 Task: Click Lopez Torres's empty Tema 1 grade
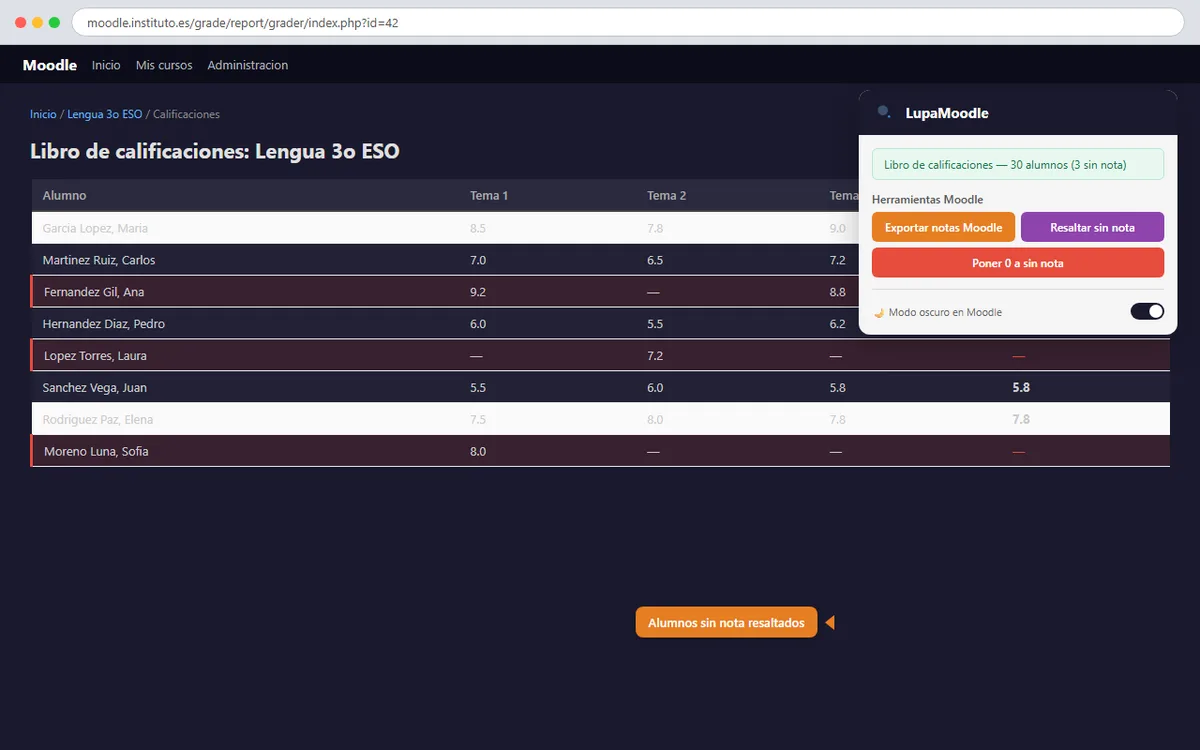click(x=477, y=356)
